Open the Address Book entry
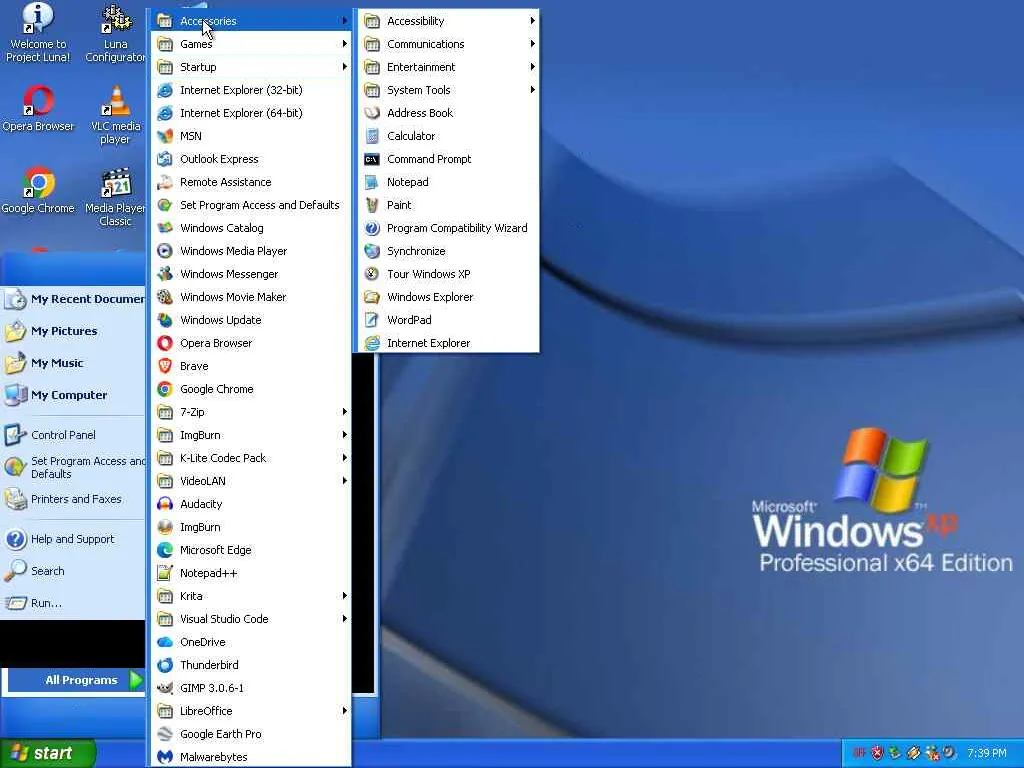1024x768 pixels. coord(448,113)
